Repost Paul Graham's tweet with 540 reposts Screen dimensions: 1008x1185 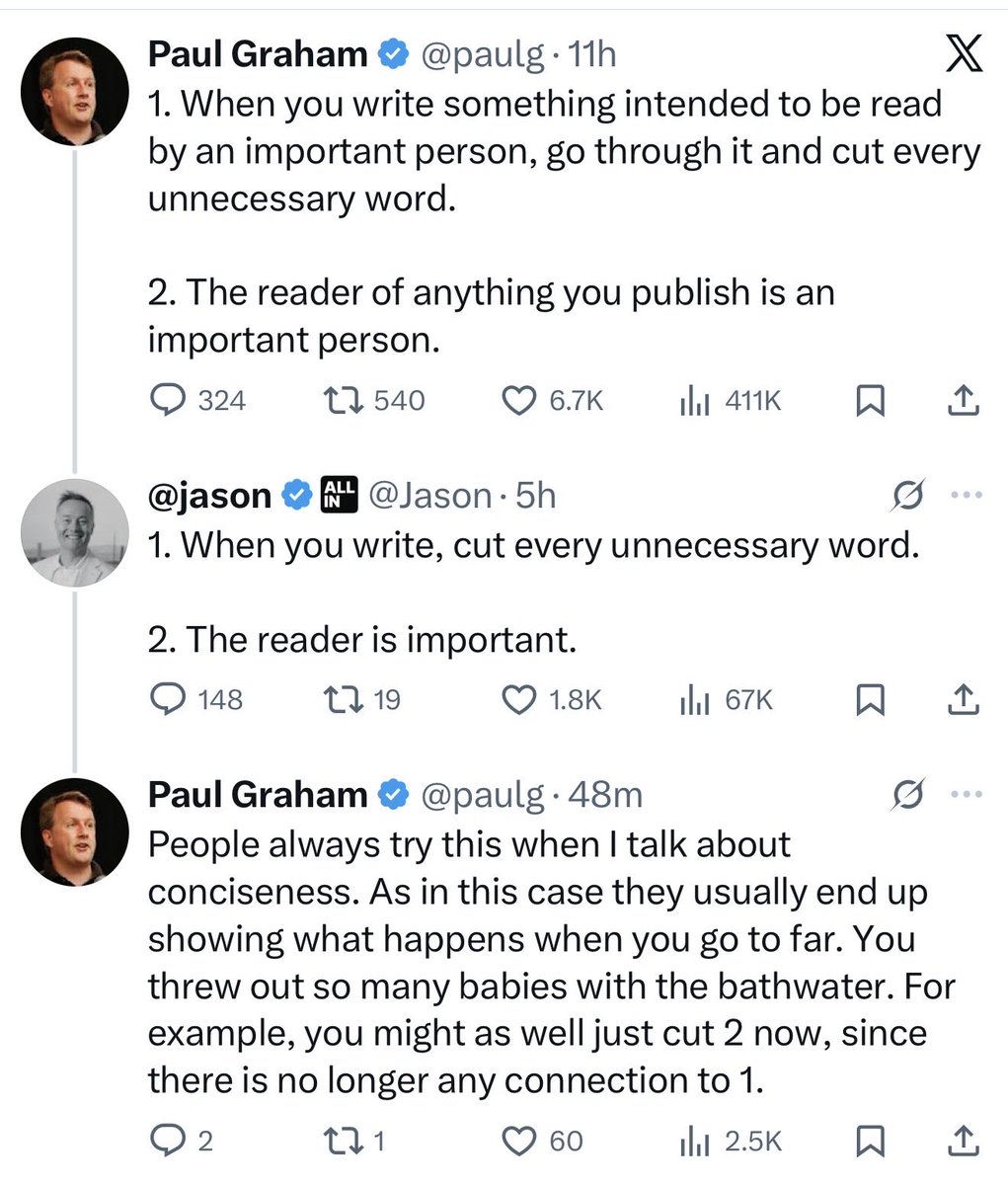click(344, 400)
